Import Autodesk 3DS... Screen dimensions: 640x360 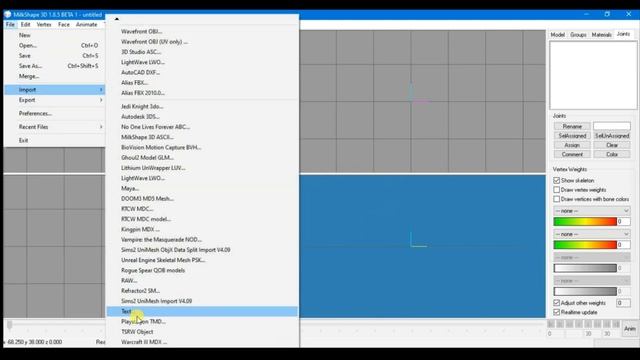tap(202, 117)
